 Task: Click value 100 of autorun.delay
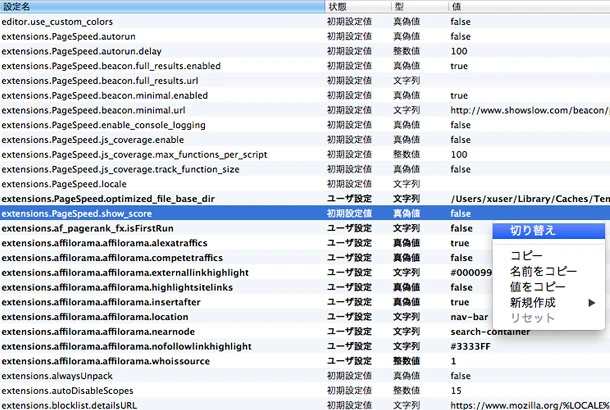pyautogui.click(x=459, y=51)
